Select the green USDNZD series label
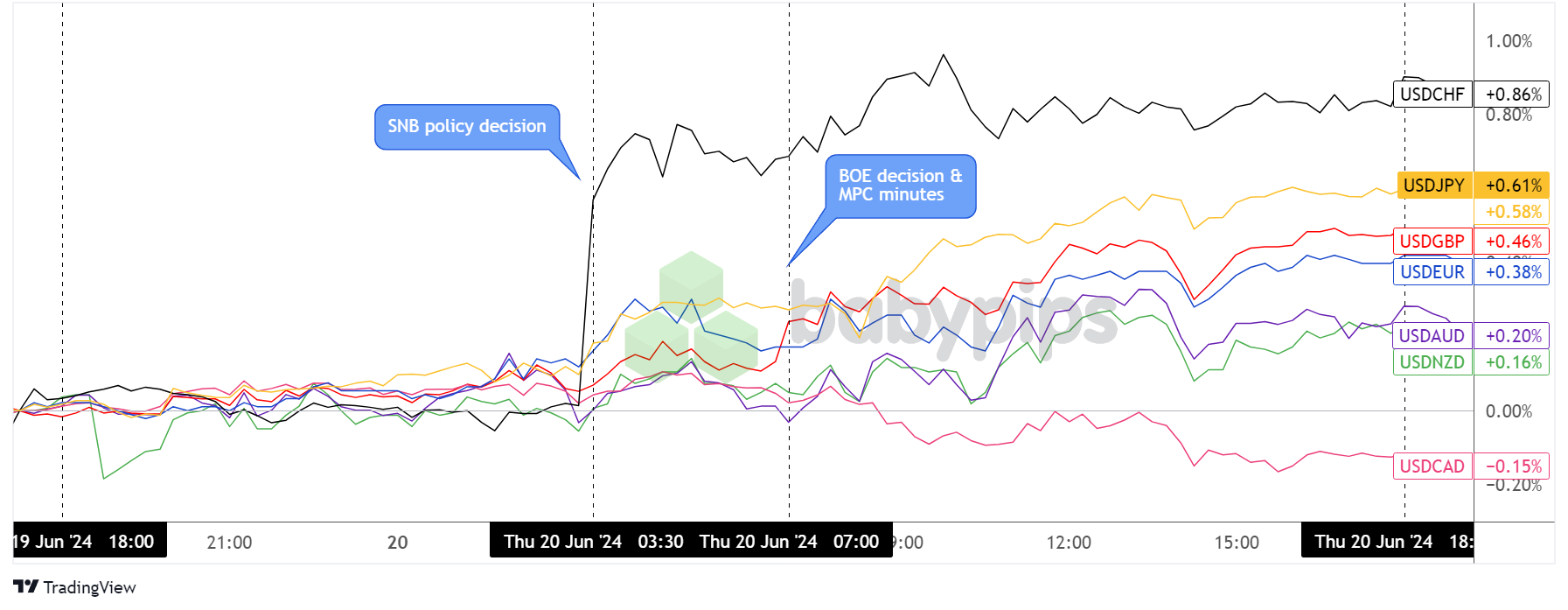1568x610 pixels. click(1432, 362)
